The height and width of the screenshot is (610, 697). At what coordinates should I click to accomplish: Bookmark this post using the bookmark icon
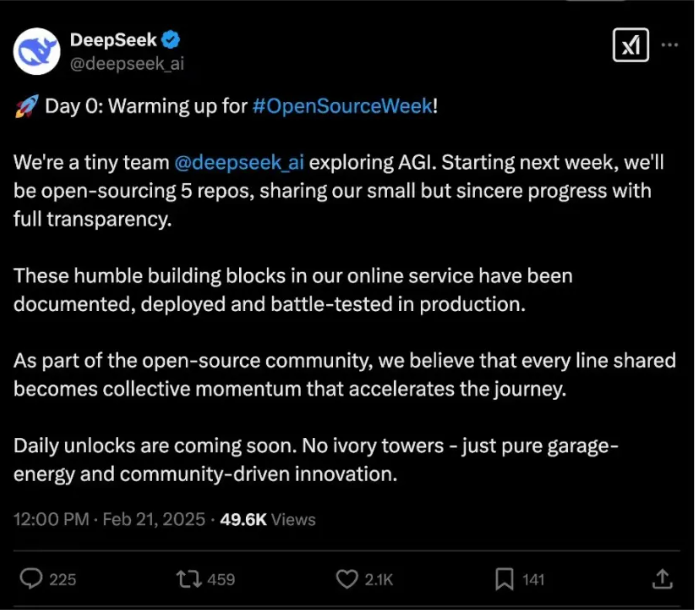[x=503, y=578]
